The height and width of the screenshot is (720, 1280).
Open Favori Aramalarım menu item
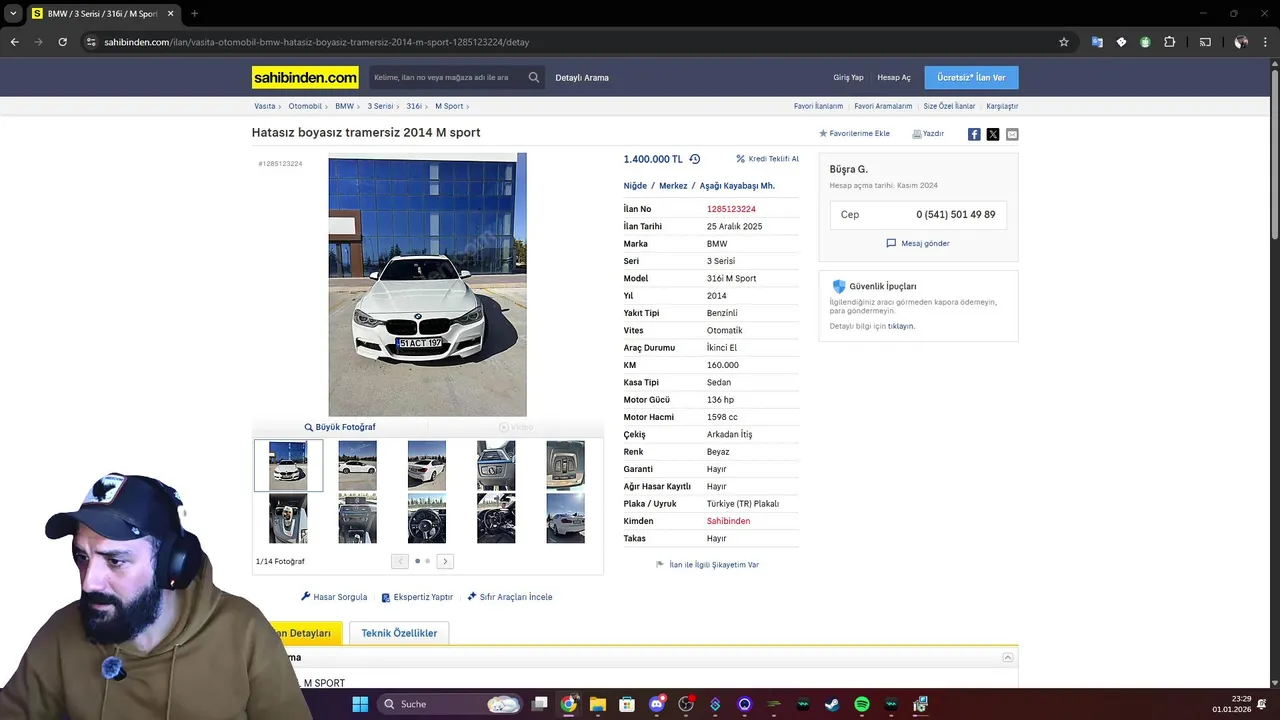883,106
